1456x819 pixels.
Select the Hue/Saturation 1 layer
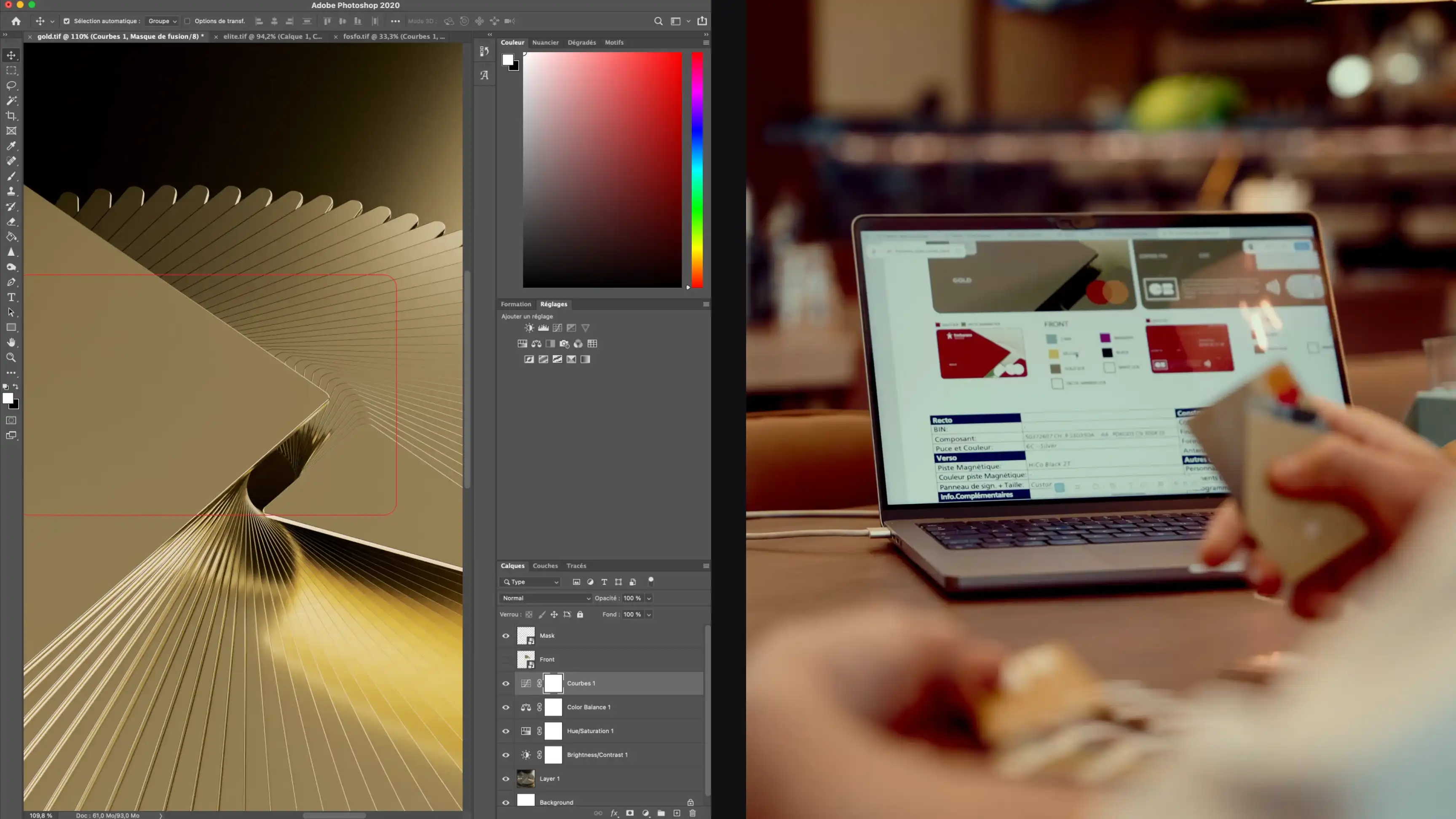(590, 731)
